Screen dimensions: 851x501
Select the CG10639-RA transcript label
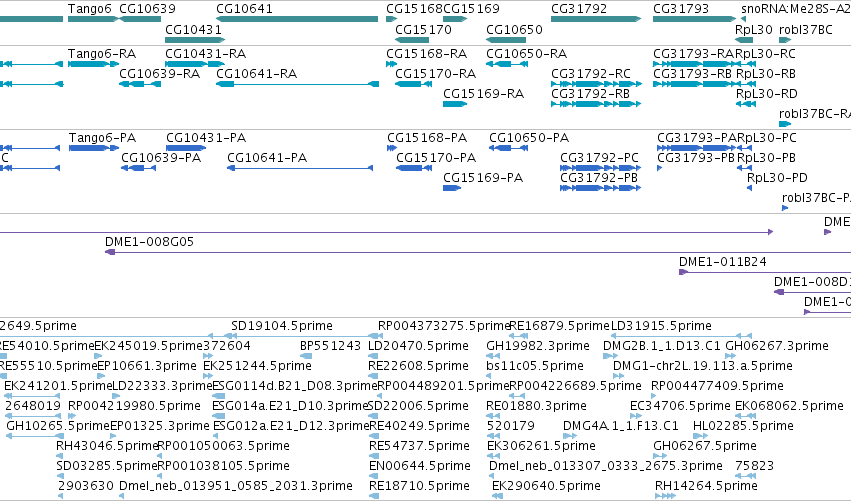point(159,73)
